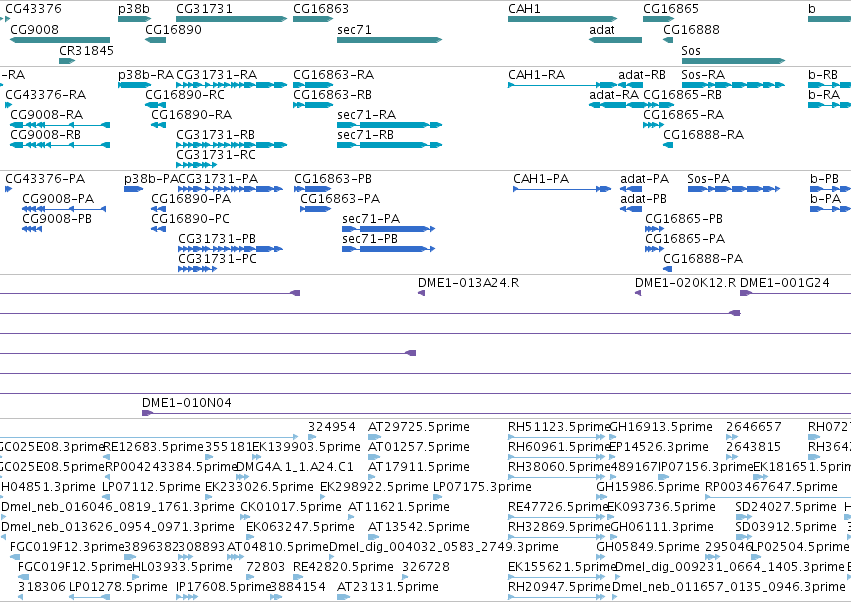Screen dimensions: 851x602
Task: Click the CG16890-PC protein label
Action: (x=190, y=219)
